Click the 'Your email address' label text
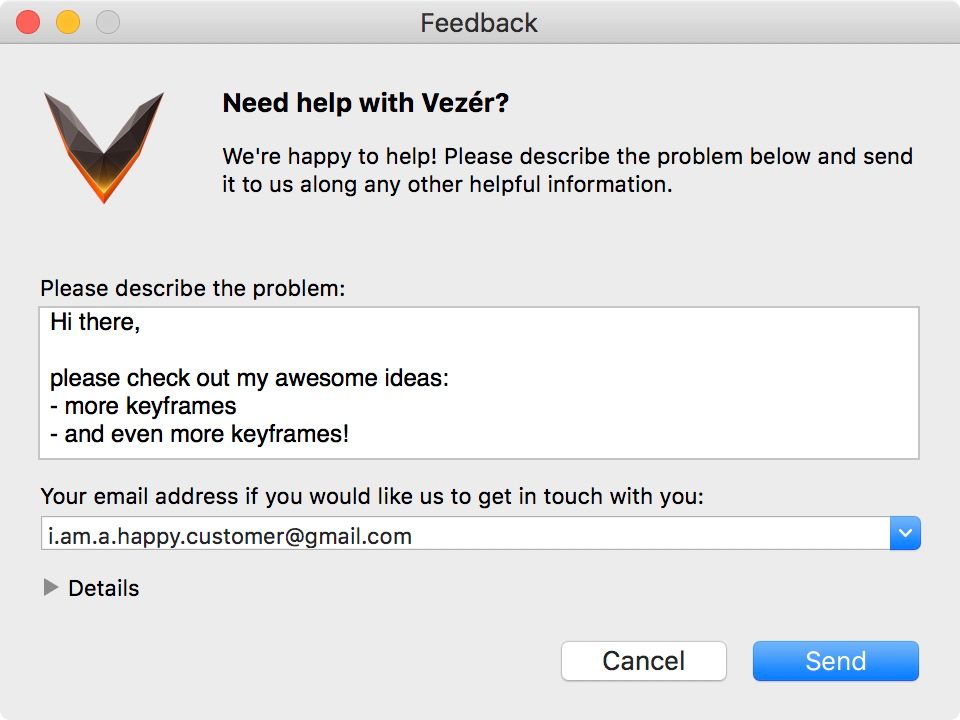960x720 pixels. [372, 497]
